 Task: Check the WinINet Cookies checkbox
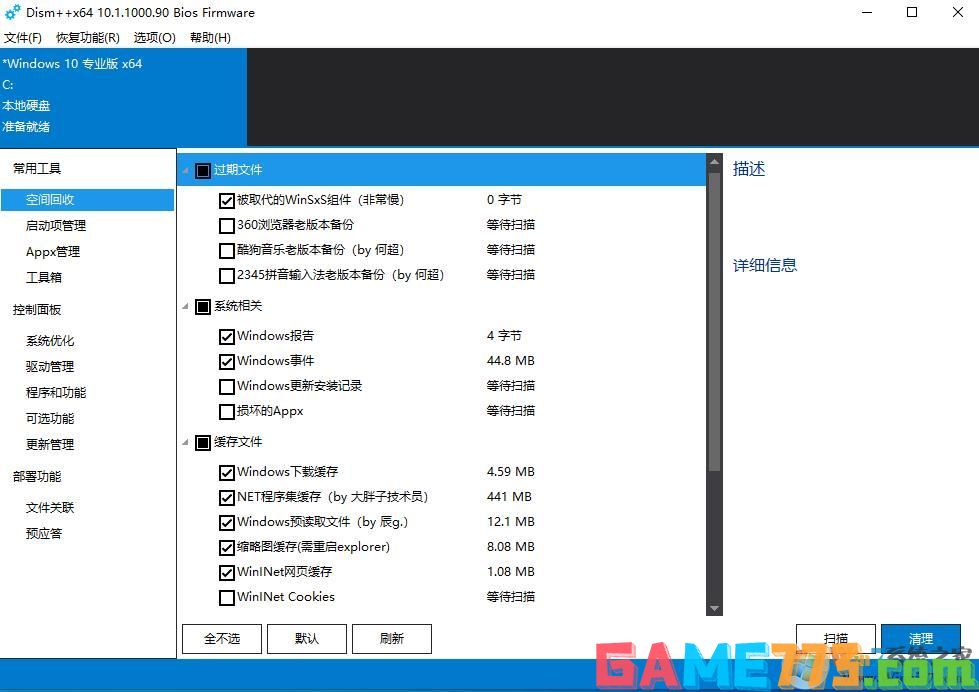[x=227, y=598]
